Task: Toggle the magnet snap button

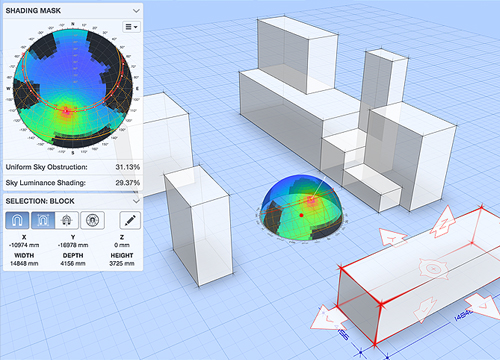Action: (17, 220)
